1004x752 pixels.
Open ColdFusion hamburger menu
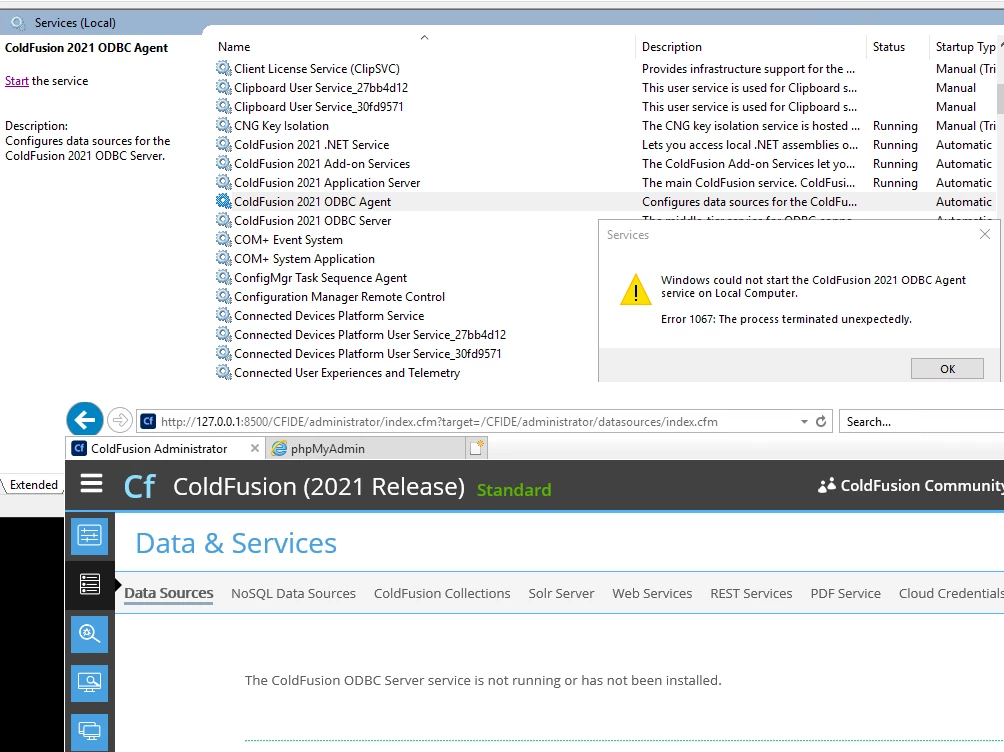click(x=91, y=484)
